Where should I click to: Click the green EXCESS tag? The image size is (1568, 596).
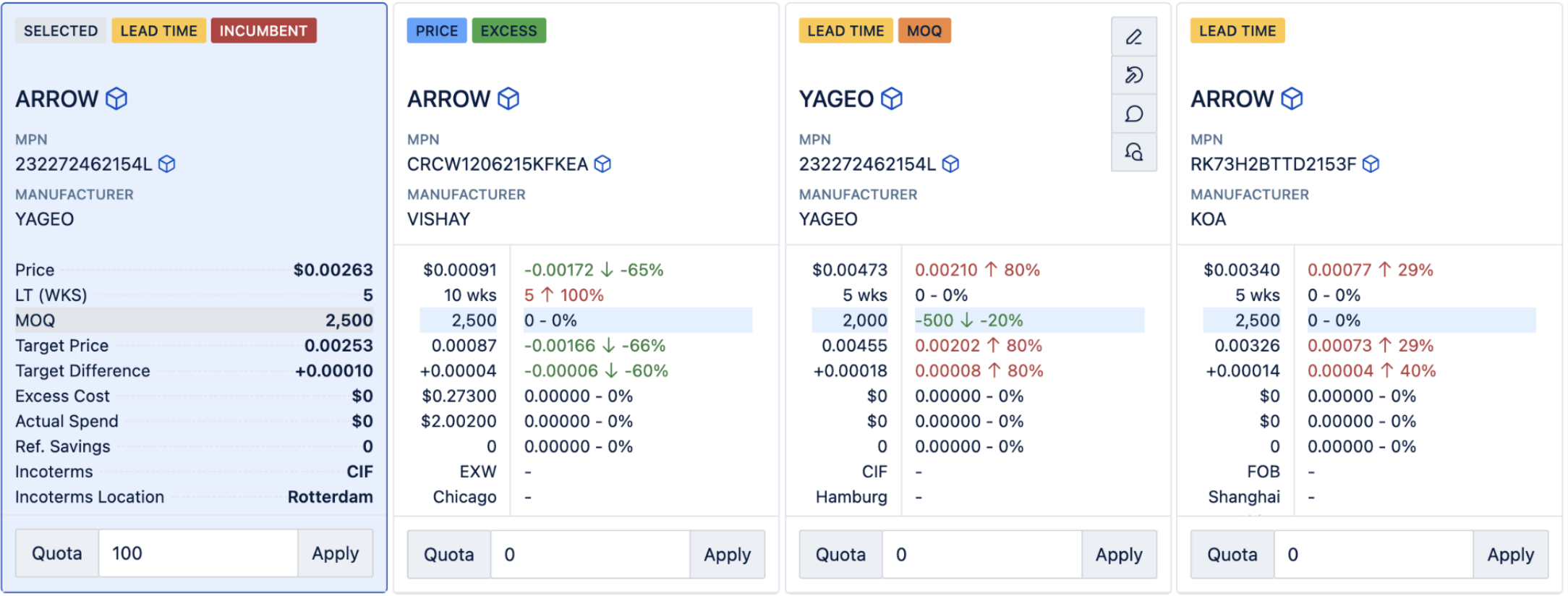[x=509, y=30]
